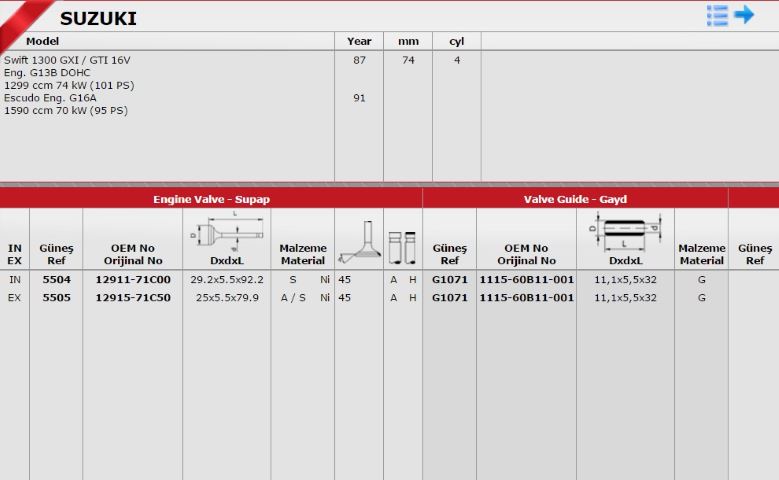Open Güneş reference 5504
Image resolution: width=779 pixels, height=480 pixels.
coord(56,279)
